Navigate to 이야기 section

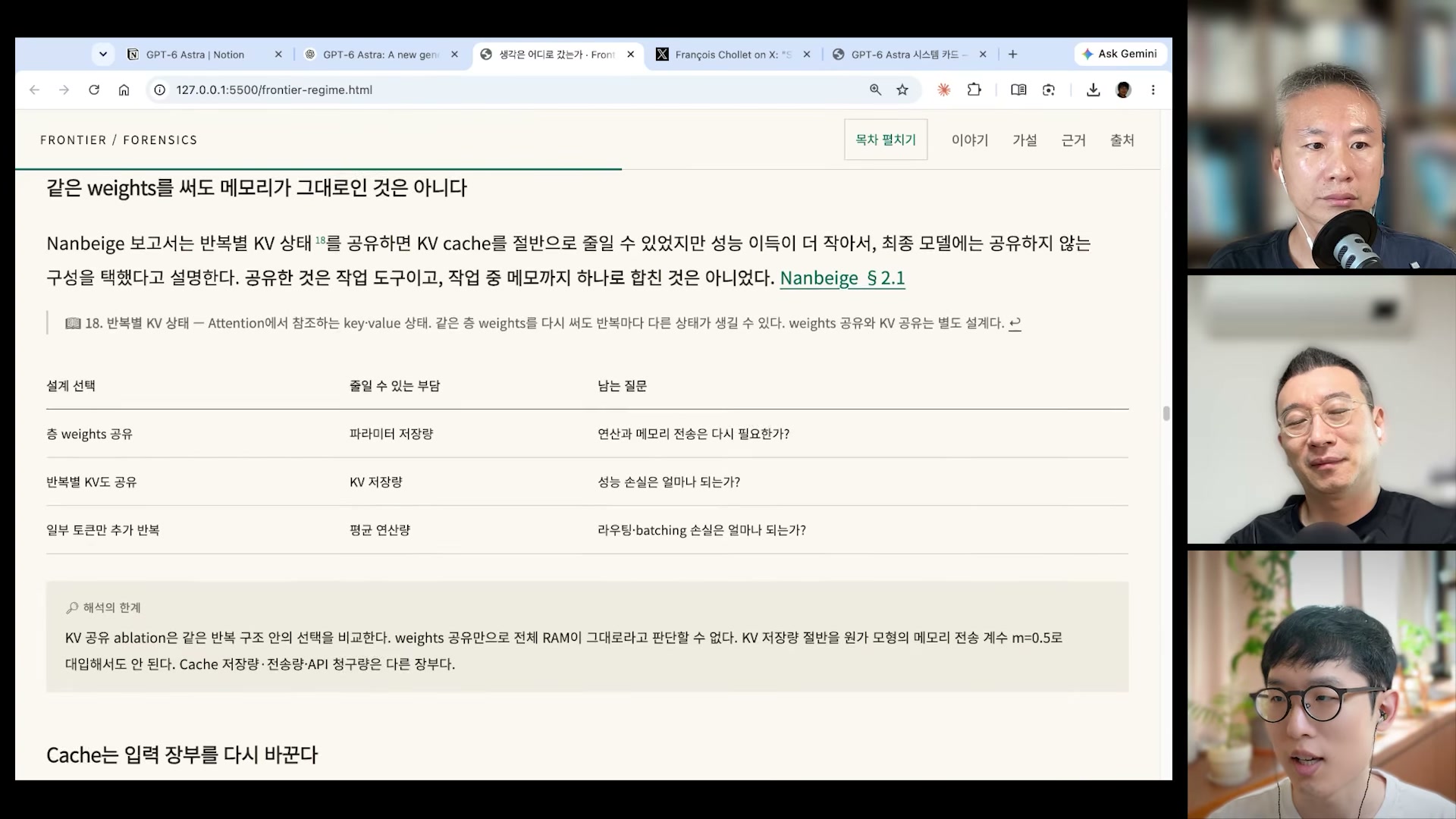970,140
